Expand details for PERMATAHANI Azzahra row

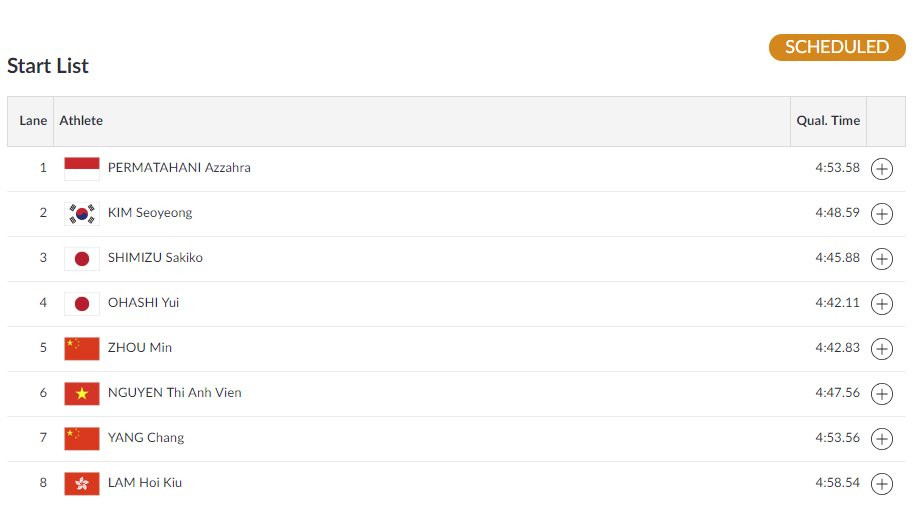click(881, 169)
